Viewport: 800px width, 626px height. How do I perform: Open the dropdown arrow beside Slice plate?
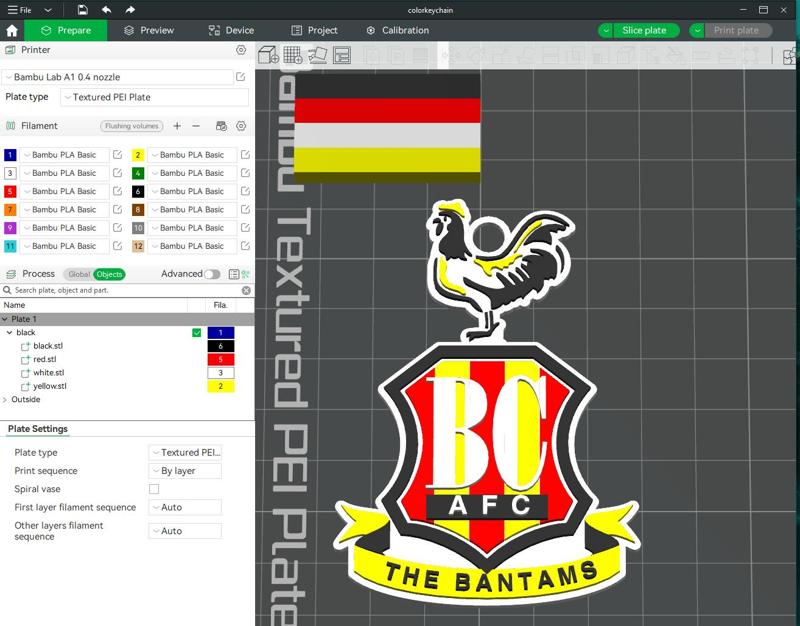coord(606,31)
